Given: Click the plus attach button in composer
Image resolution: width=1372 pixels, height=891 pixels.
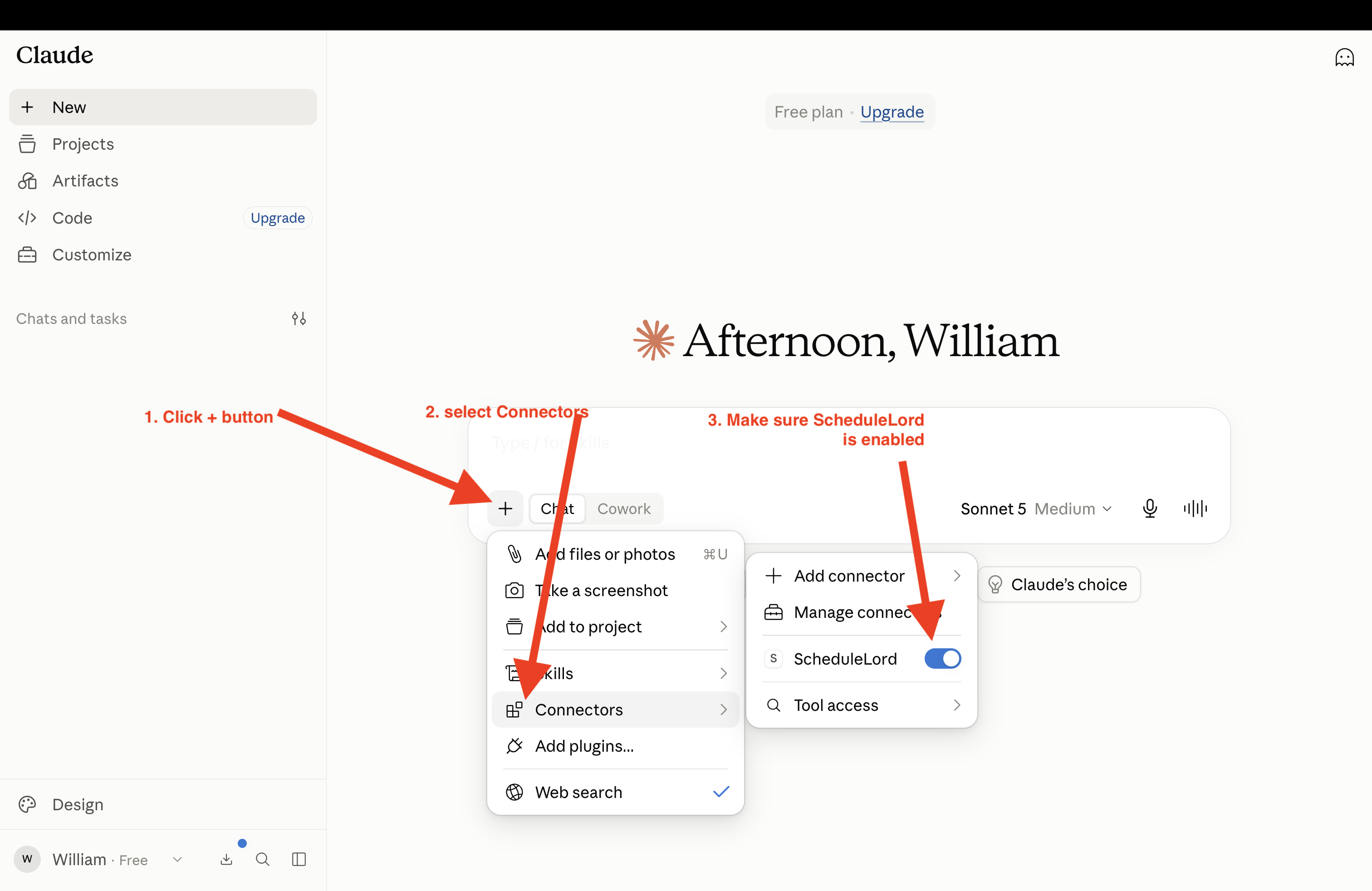Looking at the screenshot, I should [505, 508].
